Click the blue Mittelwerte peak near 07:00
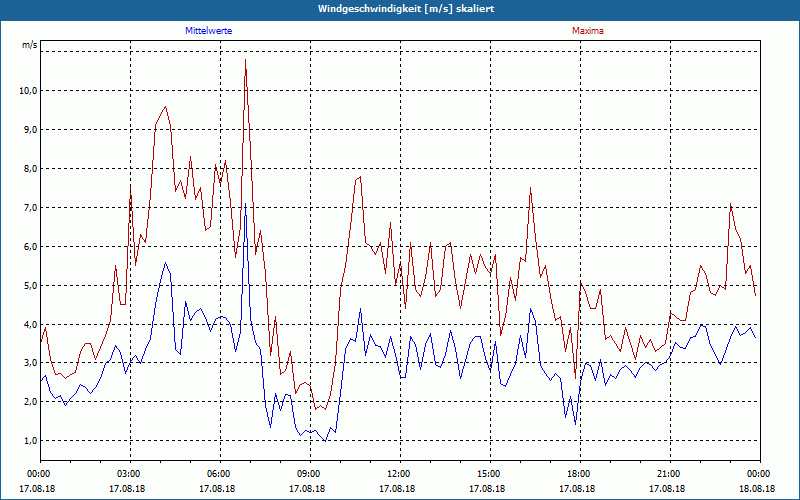The height and width of the screenshot is (500, 800). click(245, 204)
